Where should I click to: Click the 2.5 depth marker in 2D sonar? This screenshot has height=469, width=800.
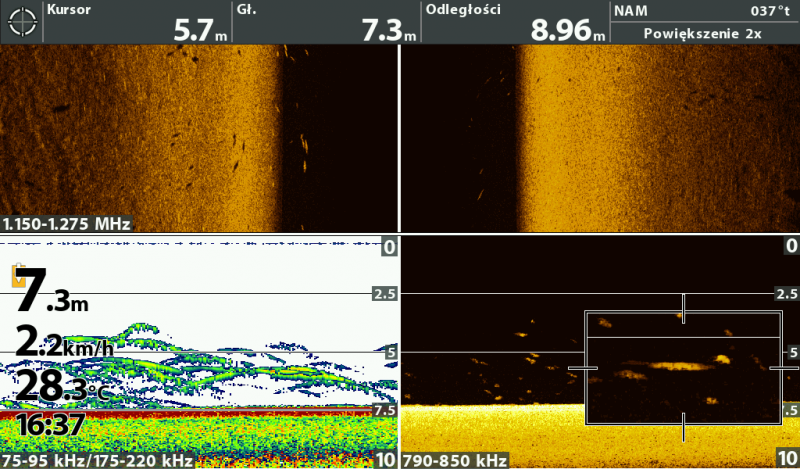pyautogui.click(x=384, y=294)
